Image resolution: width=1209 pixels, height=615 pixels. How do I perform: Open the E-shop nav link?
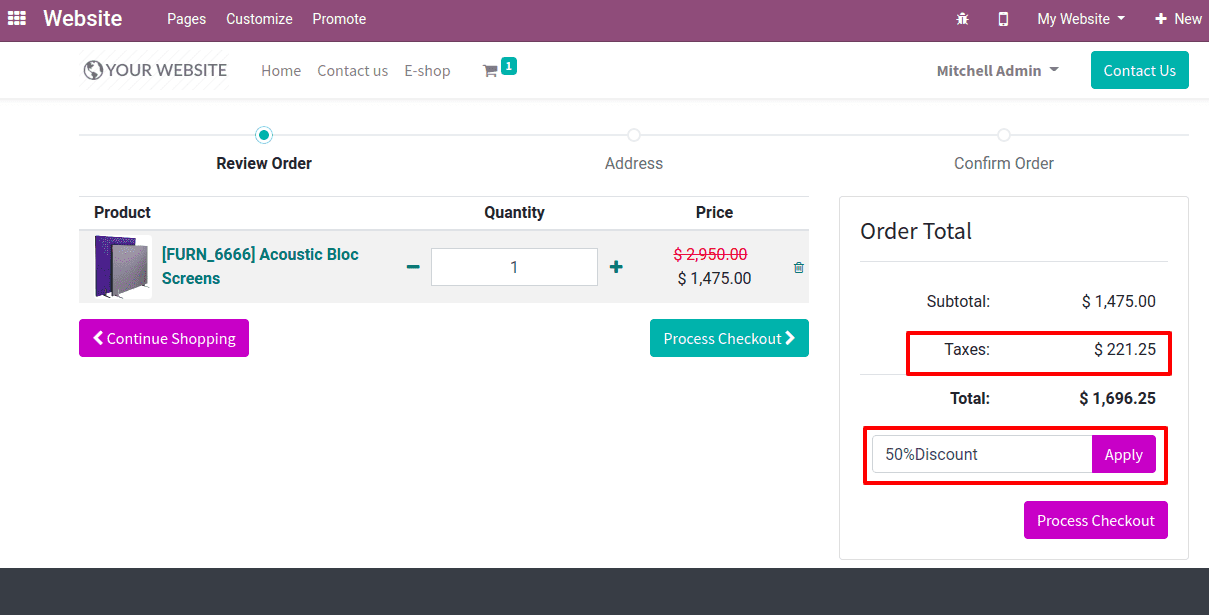click(427, 71)
